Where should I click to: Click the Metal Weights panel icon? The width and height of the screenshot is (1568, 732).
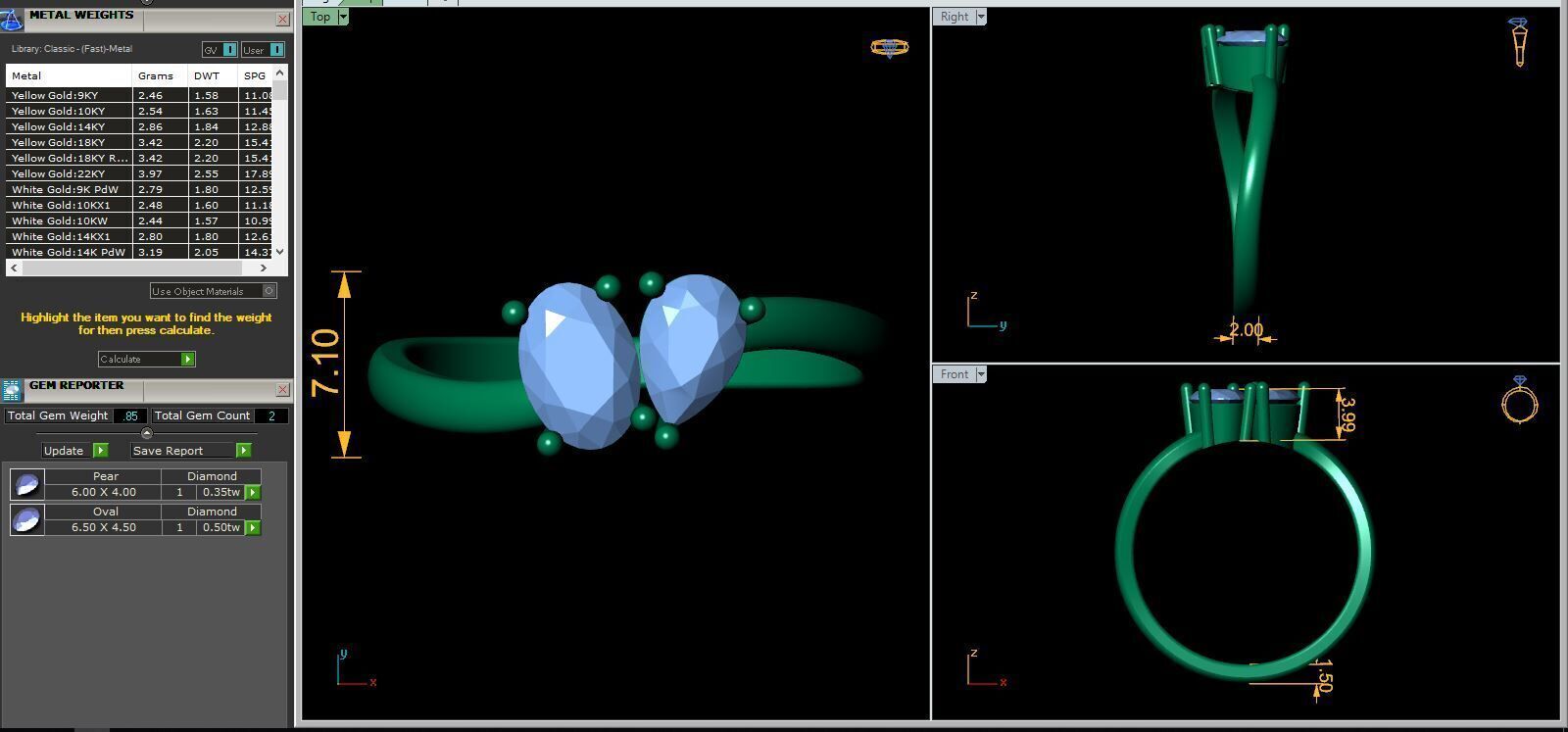click(12, 20)
